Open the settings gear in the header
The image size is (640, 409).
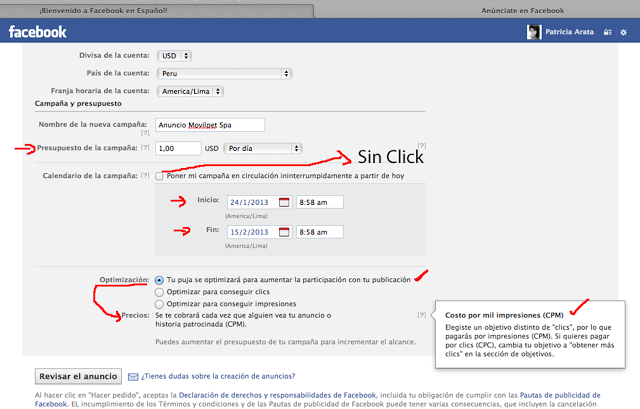623,32
